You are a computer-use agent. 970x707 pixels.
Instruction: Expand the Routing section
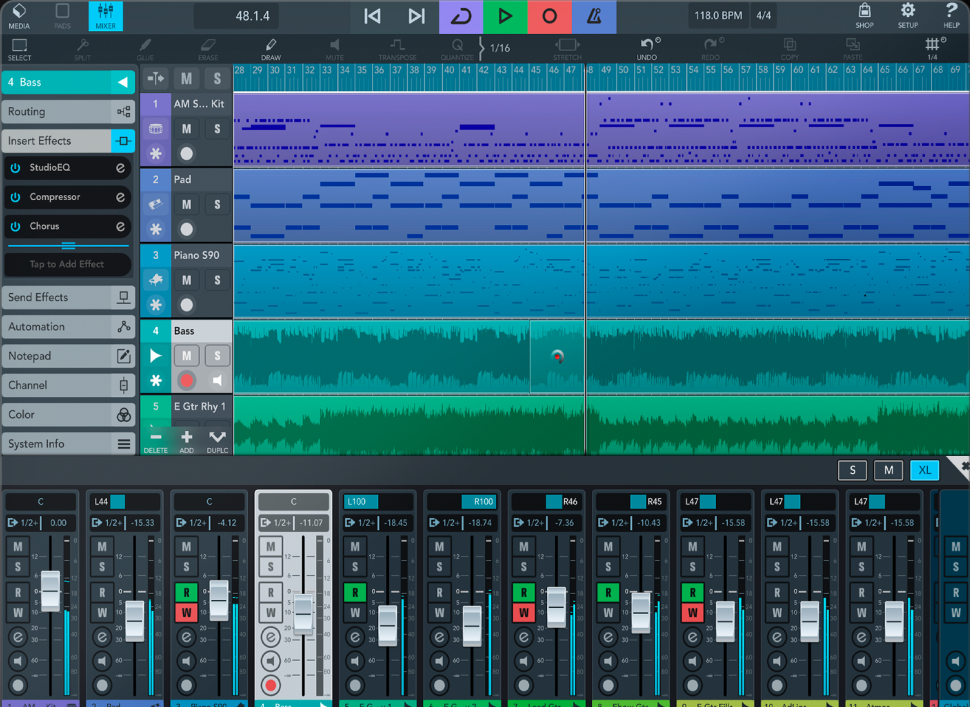tap(68, 112)
